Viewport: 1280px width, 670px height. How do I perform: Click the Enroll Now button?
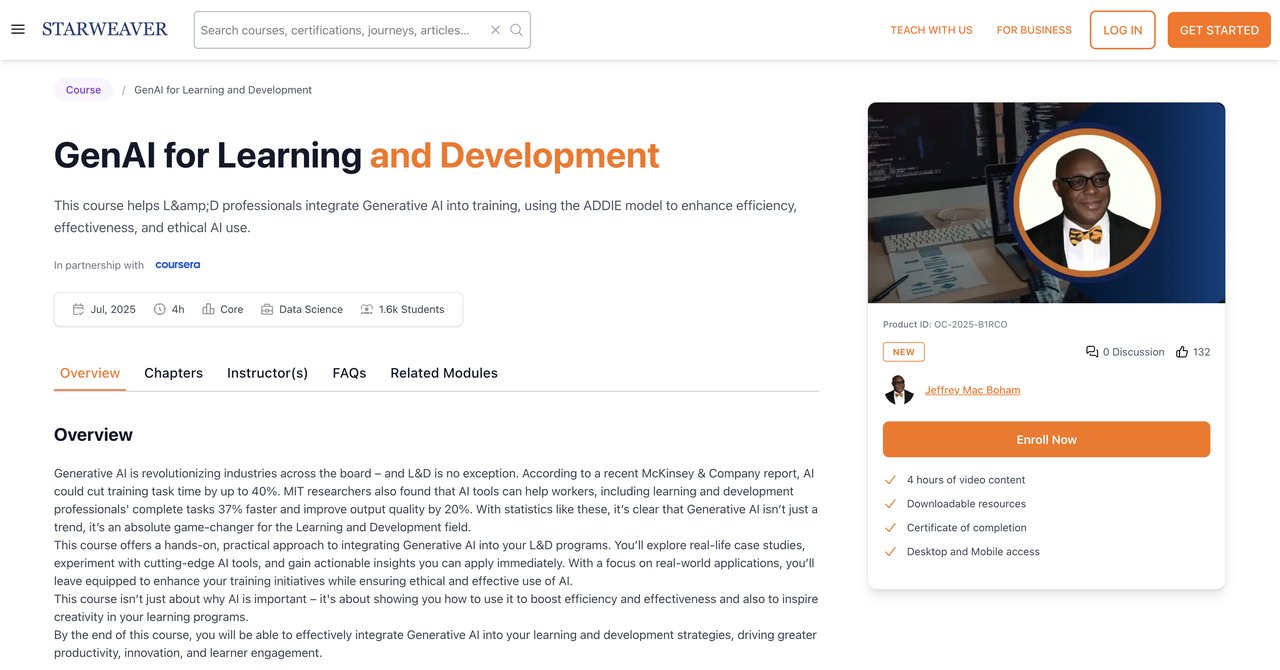click(1046, 440)
